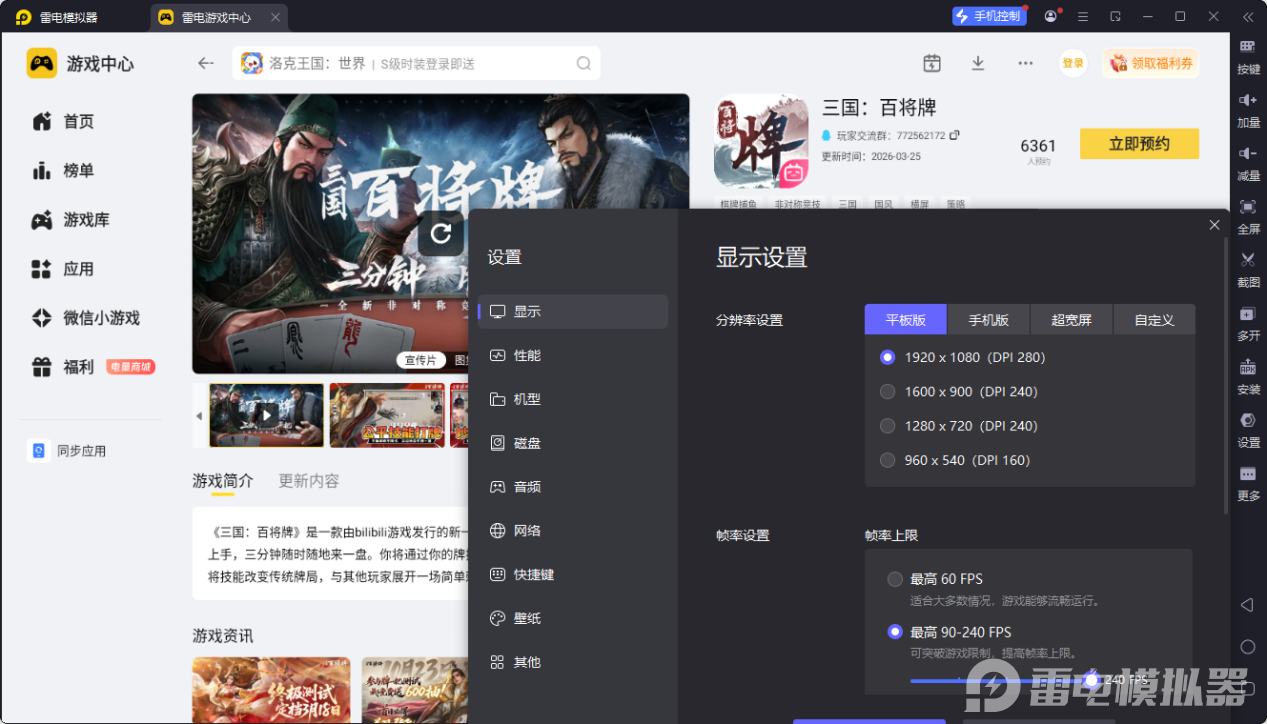Screen dimensions: 1267x724
Task: Switch to 游戏简介 tab
Action: click(223, 481)
